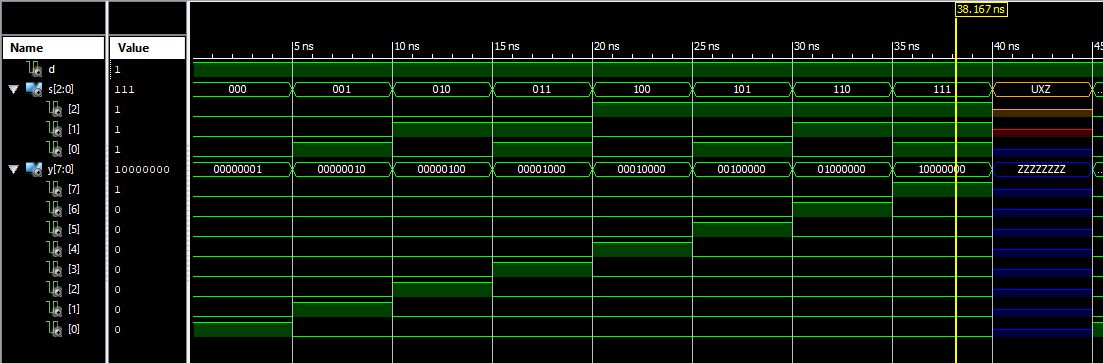Click the 25 ns ruler label
Screen dimensions: 1103x363
[x=706, y=46]
